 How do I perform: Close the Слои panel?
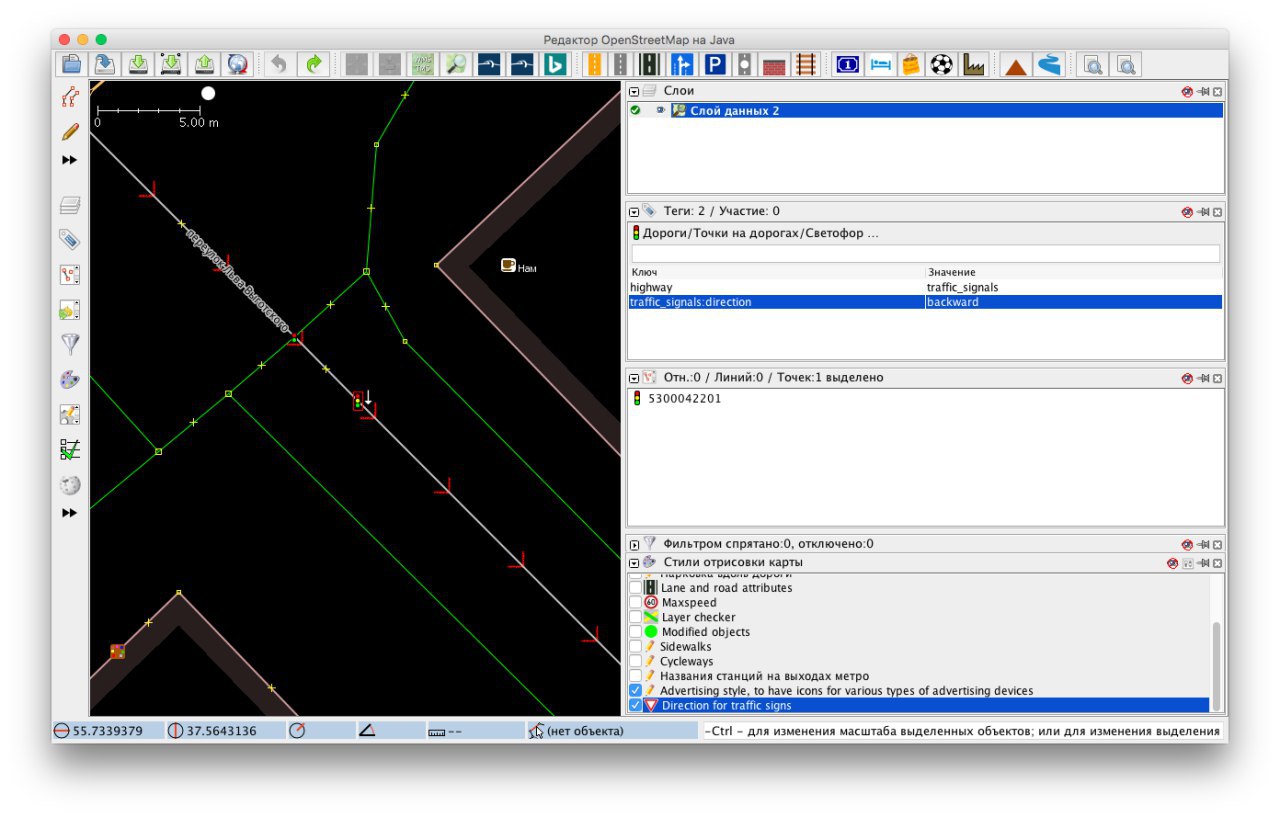coord(1217,91)
